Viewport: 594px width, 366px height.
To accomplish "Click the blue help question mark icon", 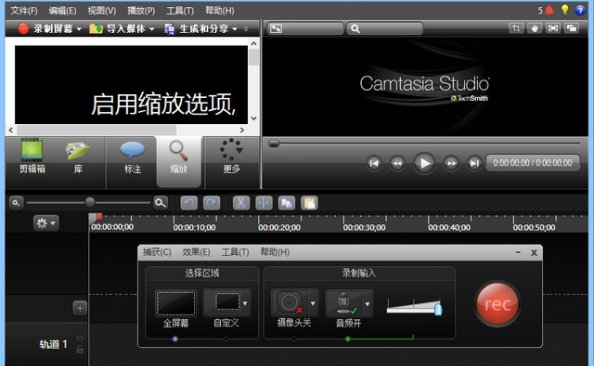I will point(580,10).
